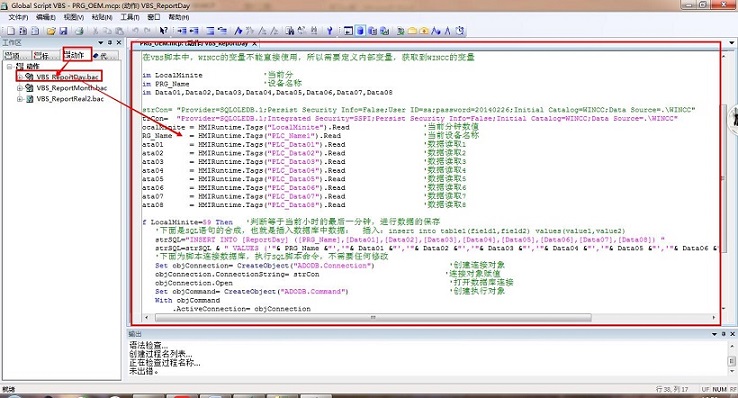This screenshot has width=738, height=398.
Task: Close the VBS_ReportDay editor tab
Action: coord(254,44)
